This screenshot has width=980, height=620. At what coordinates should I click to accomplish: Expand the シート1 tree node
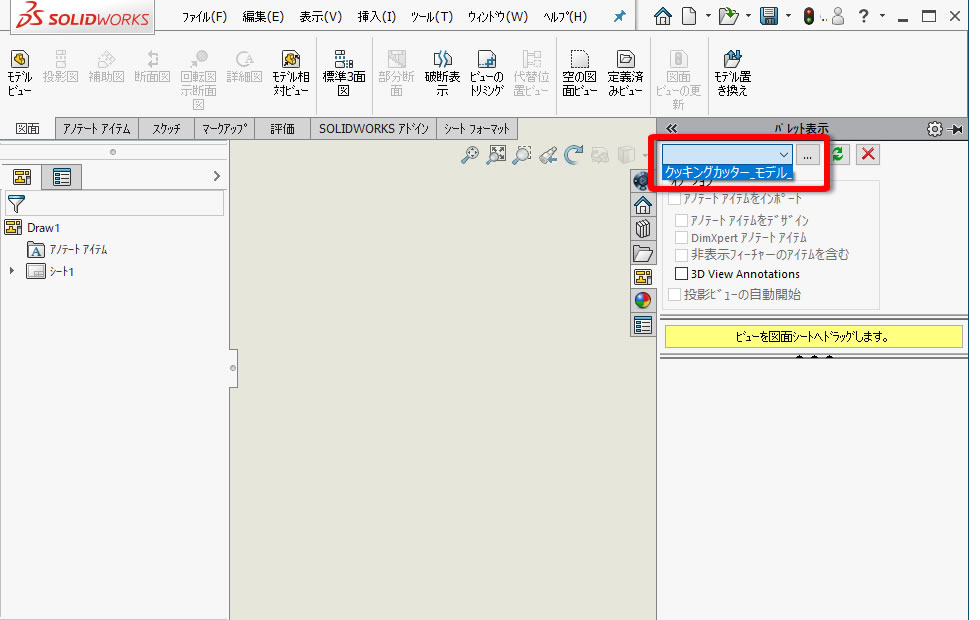point(11,271)
